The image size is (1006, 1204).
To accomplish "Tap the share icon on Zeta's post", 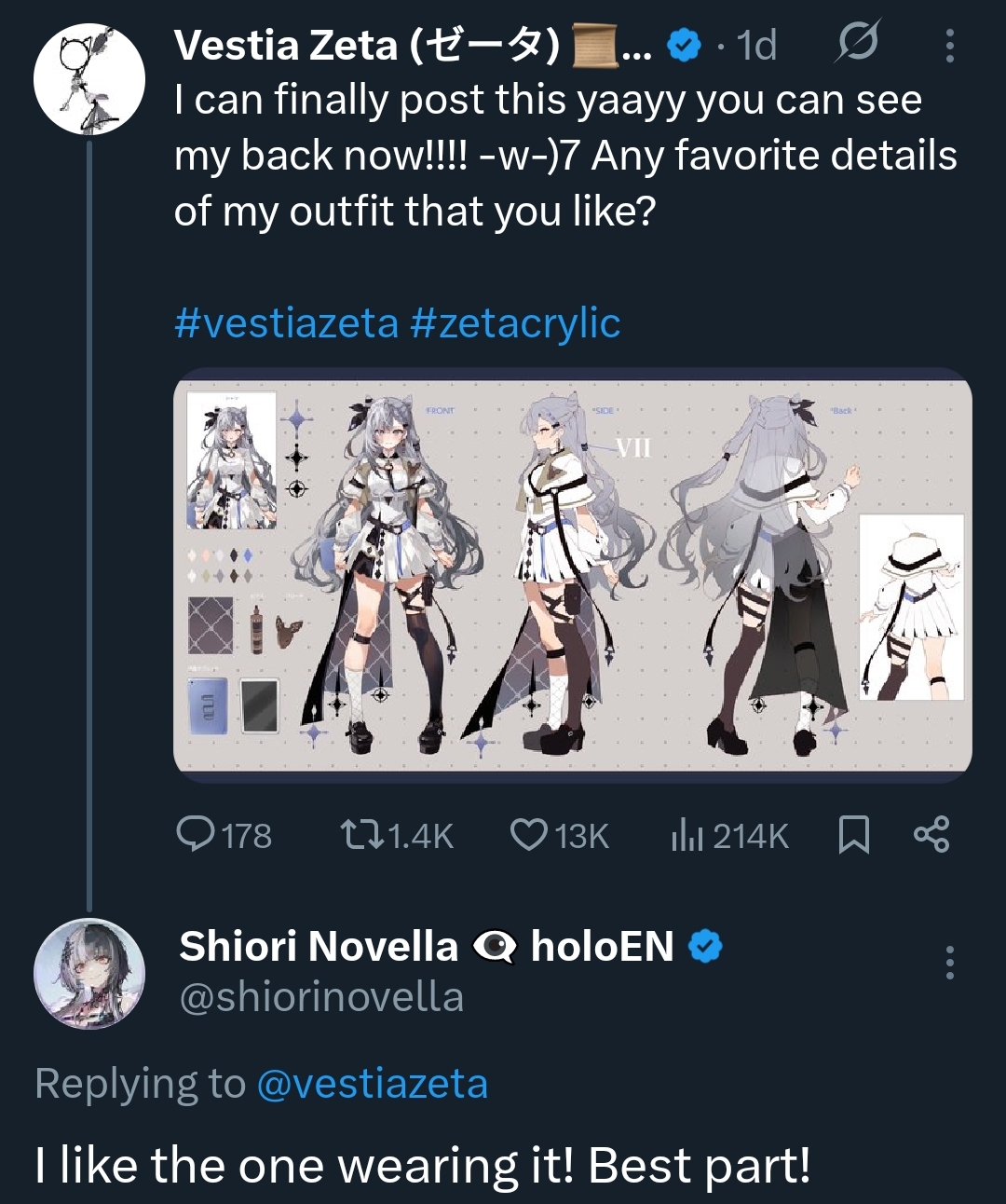I will [x=931, y=834].
